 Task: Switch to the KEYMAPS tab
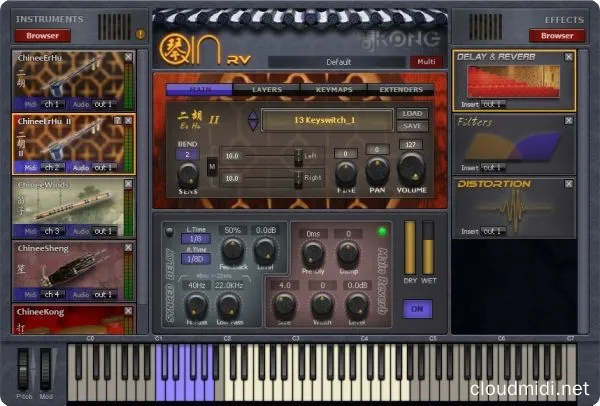pos(334,90)
